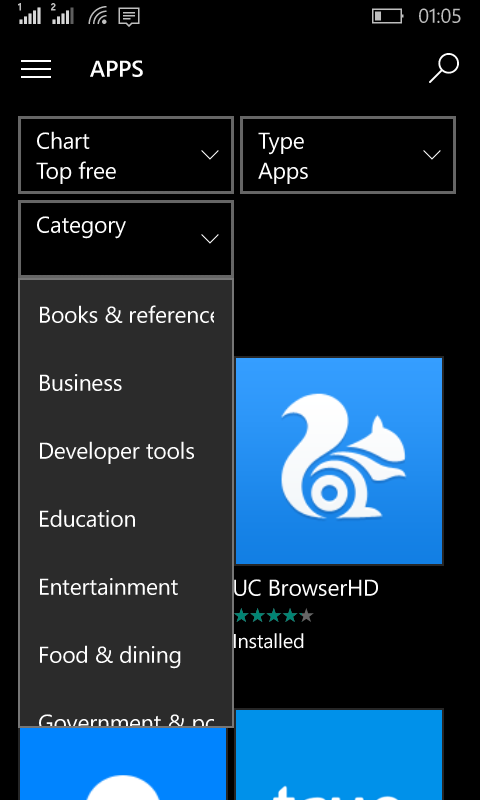Collapse the Category dropdown

pos(126,239)
